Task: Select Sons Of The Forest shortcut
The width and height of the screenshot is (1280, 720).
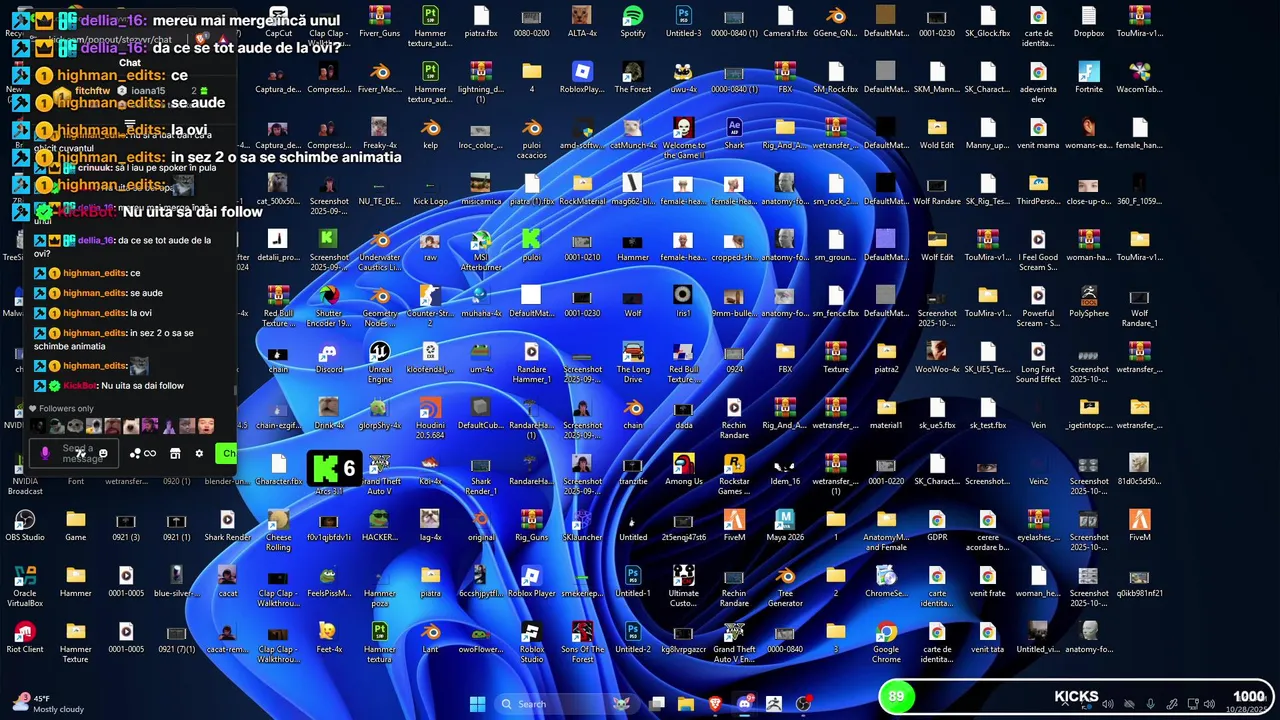Action: 582,641
